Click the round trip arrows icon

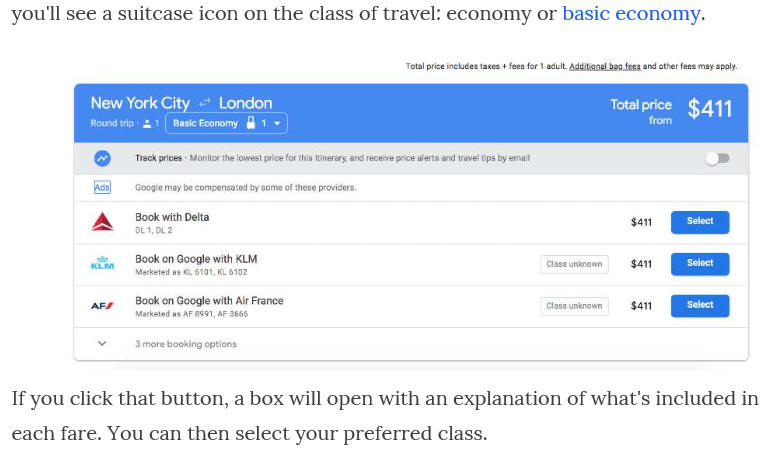pyautogui.click(x=204, y=103)
